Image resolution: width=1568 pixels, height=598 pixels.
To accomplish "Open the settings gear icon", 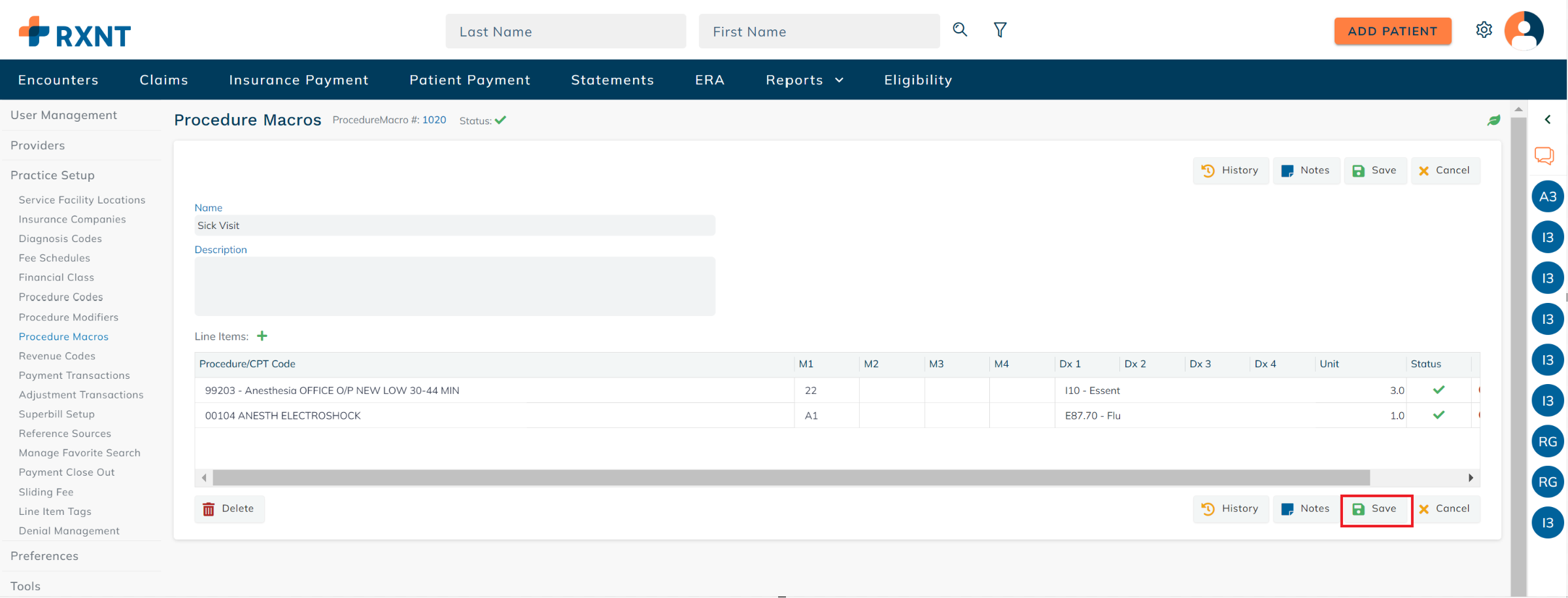I will coord(1484,30).
